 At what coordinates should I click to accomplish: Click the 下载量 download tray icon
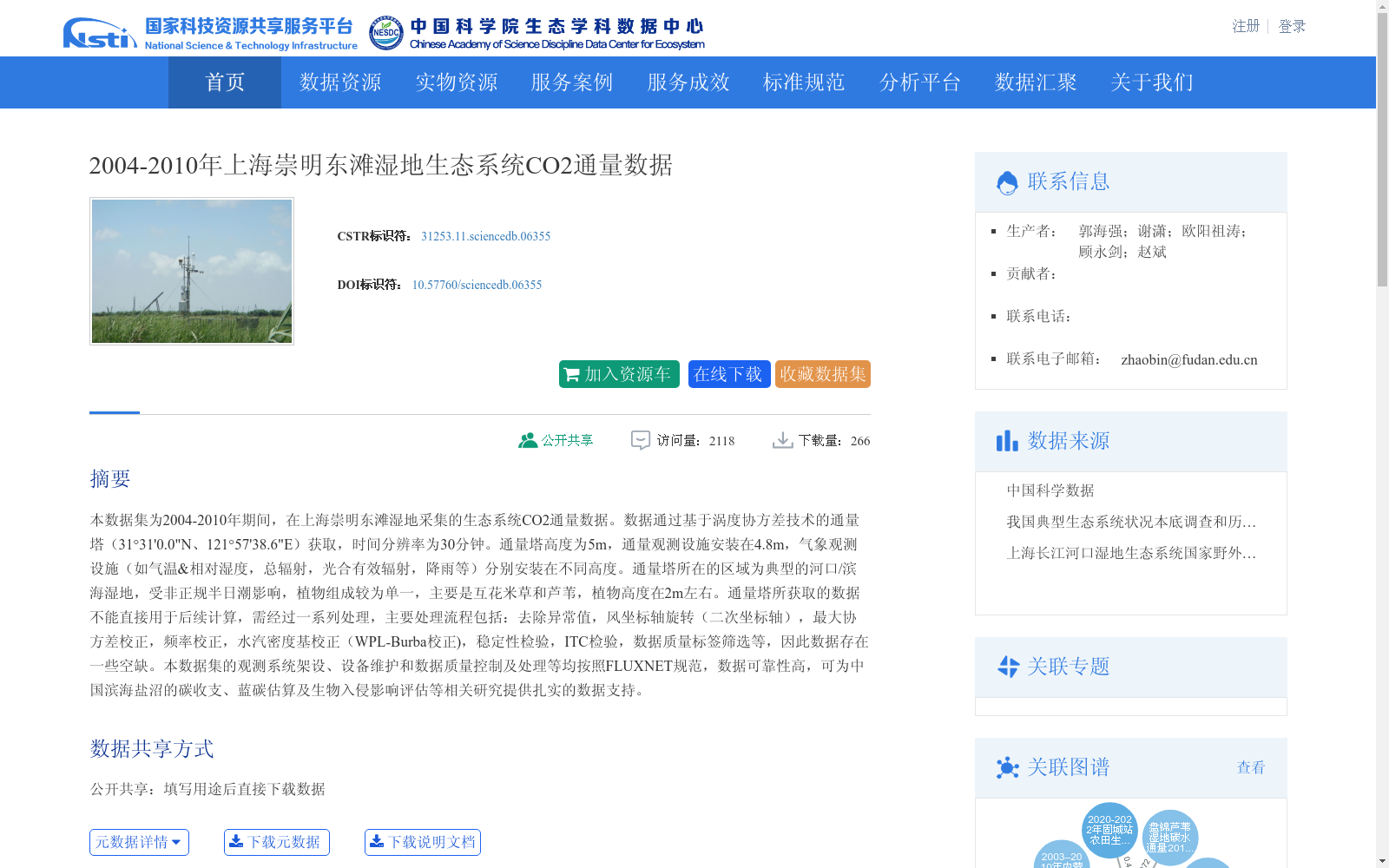[x=782, y=440]
